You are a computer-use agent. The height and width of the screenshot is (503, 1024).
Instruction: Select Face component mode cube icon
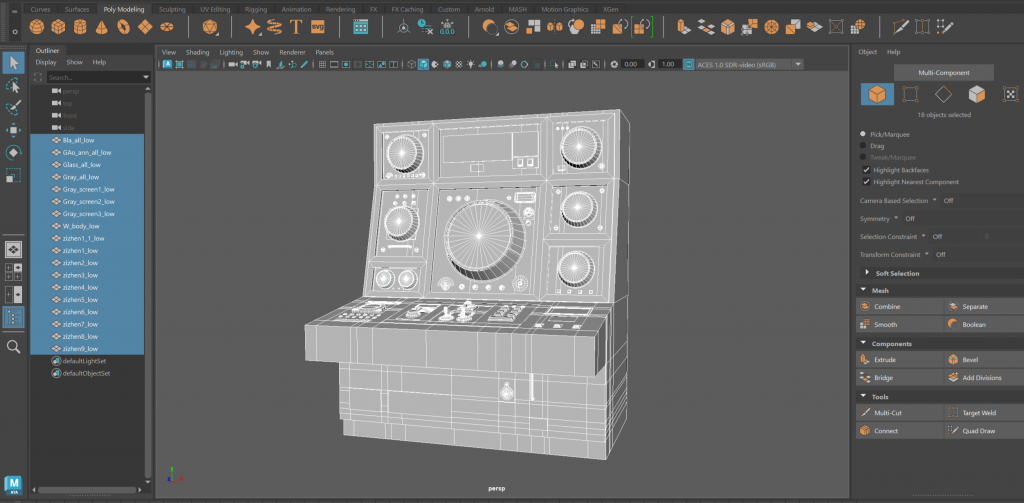tap(976, 94)
